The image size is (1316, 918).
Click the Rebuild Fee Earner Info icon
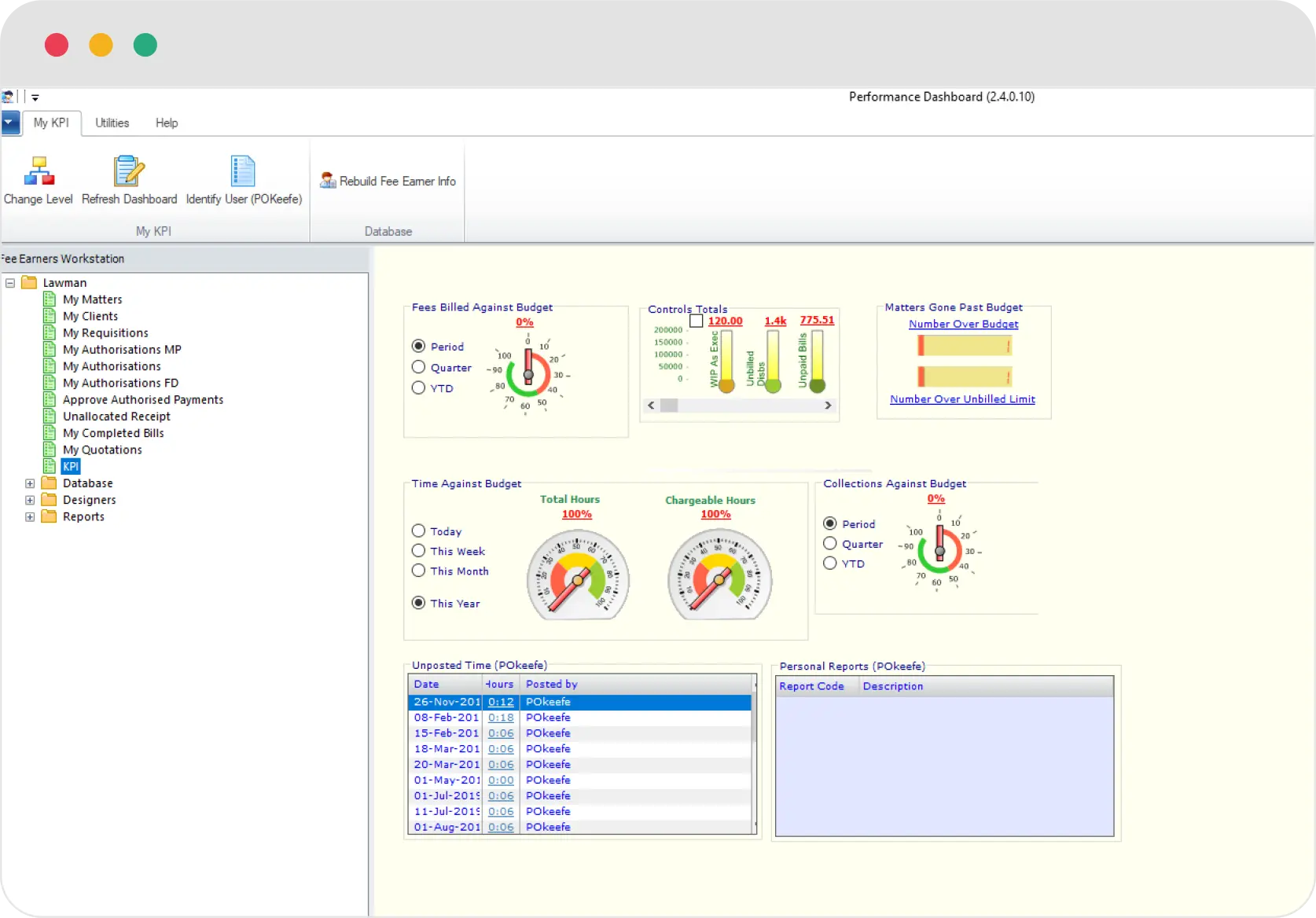coord(328,181)
